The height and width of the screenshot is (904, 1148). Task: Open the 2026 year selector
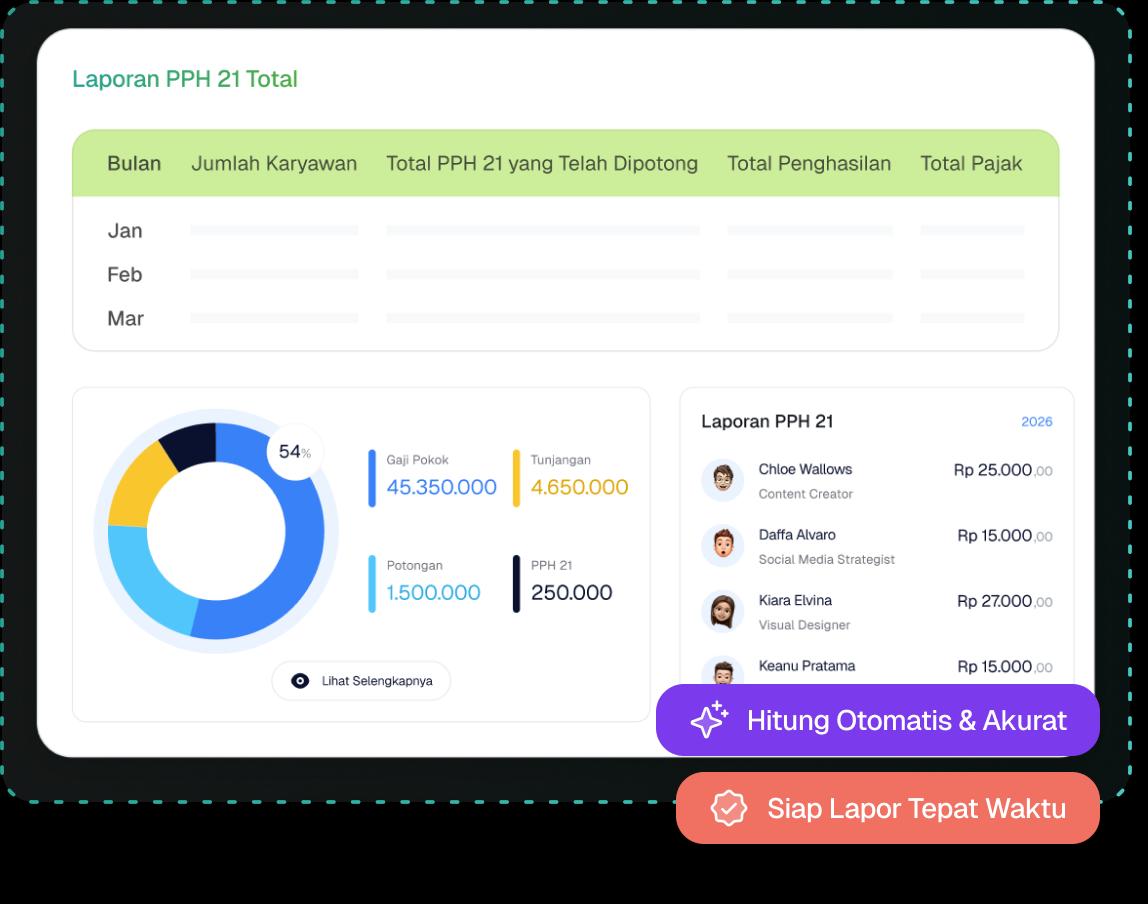[1036, 422]
